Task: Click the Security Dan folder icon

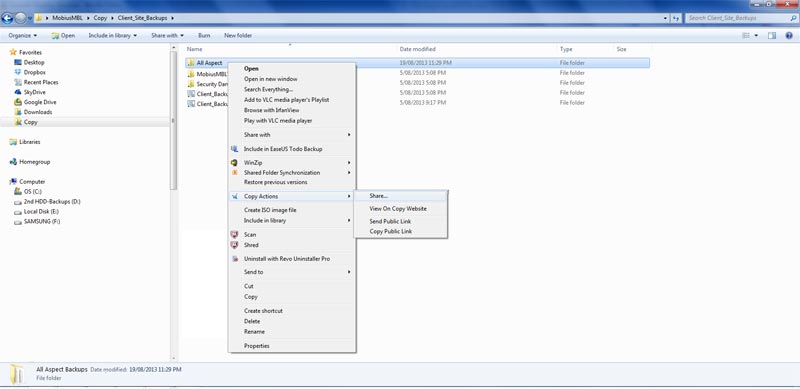Action: tap(191, 83)
